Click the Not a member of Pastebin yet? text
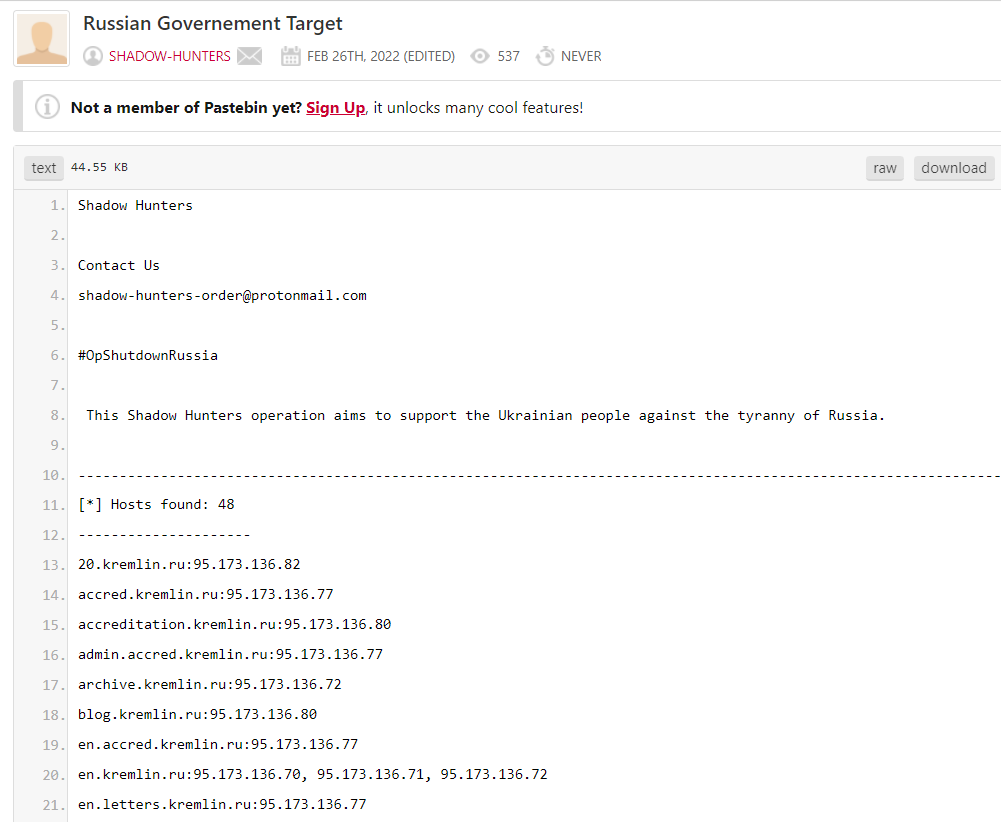Screen dimensions: 1001x822 [186, 108]
